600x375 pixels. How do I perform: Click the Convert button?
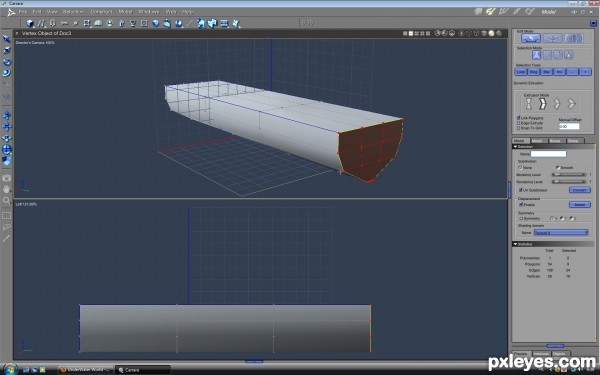[579, 190]
